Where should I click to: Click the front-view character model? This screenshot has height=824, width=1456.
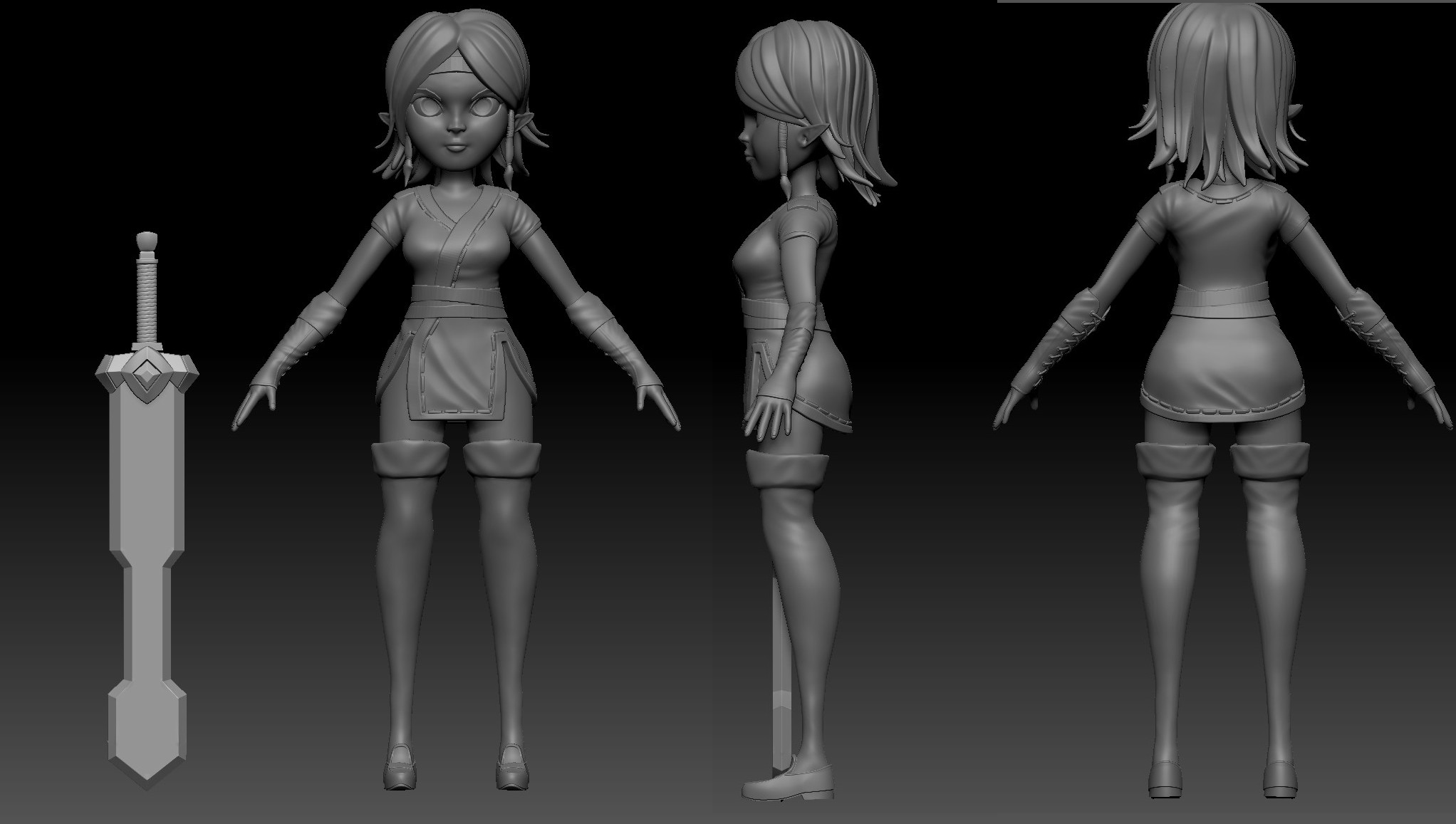pos(456,399)
